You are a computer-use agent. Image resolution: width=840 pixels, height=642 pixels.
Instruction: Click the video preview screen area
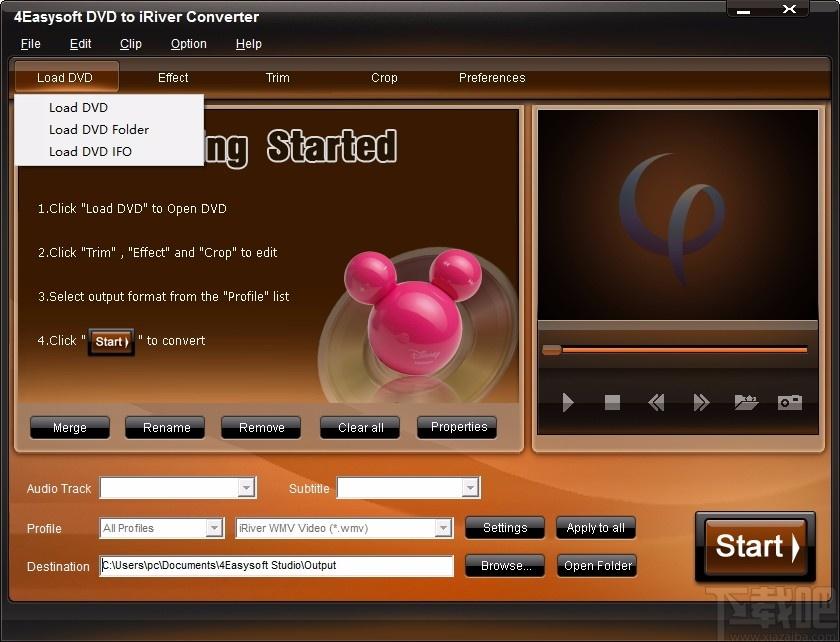[678, 215]
